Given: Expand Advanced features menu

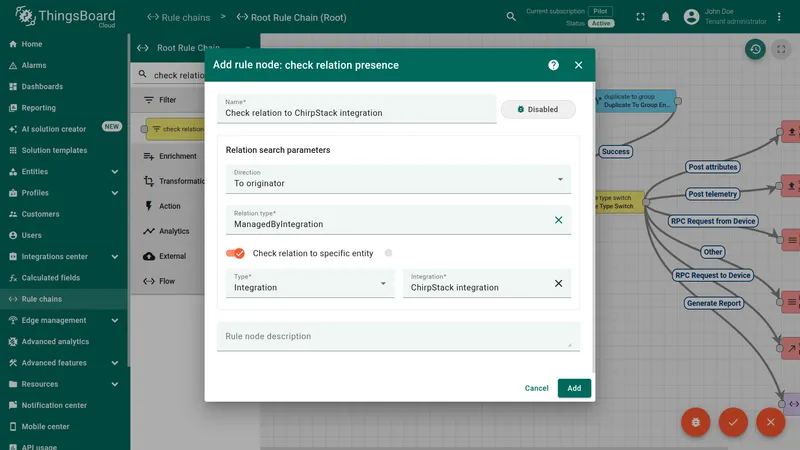Looking at the screenshot, I should pyautogui.click(x=115, y=363).
